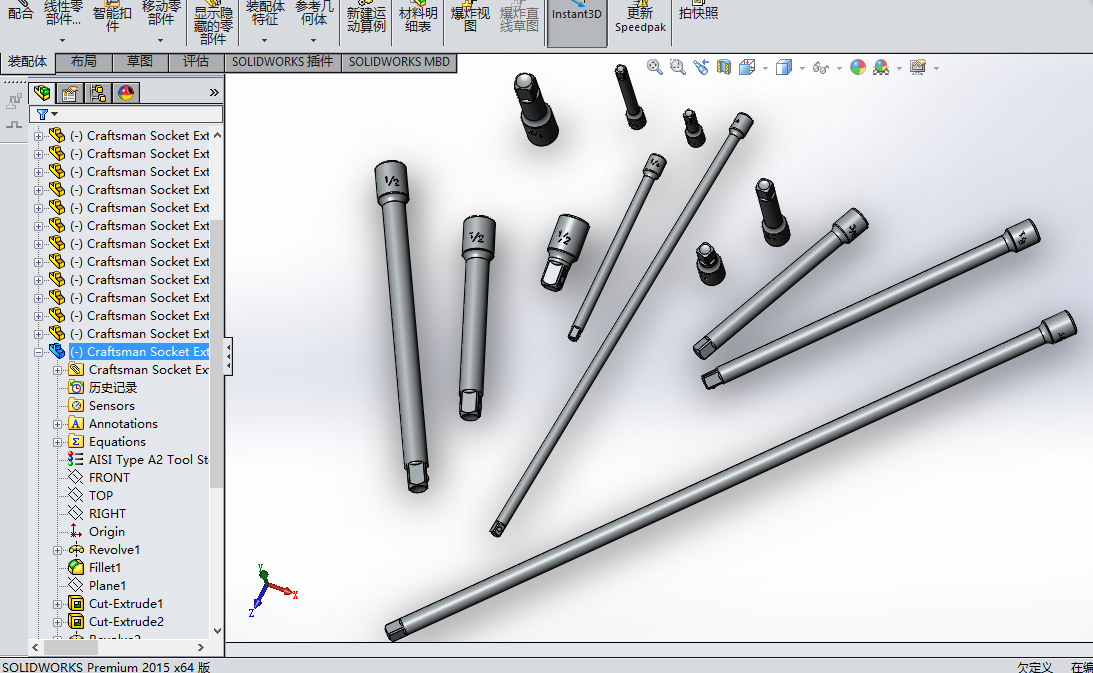Screen dimensions: 1093x673
Task: Click 显示隐藏的零部件 toolbar button
Action: 213,24
